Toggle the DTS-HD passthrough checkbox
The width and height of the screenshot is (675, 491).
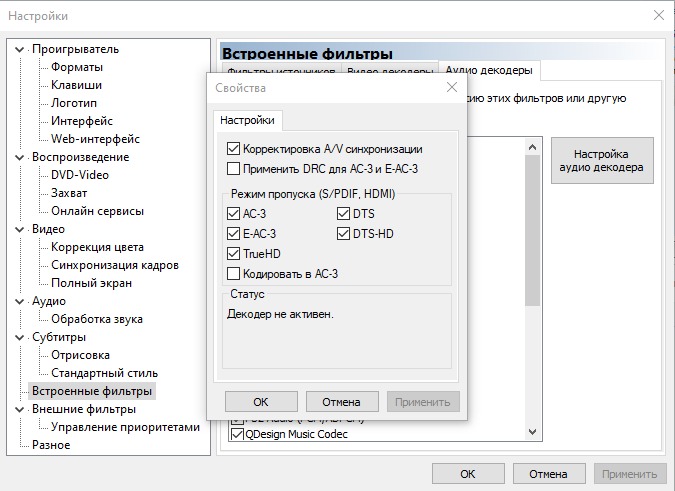coord(342,233)
